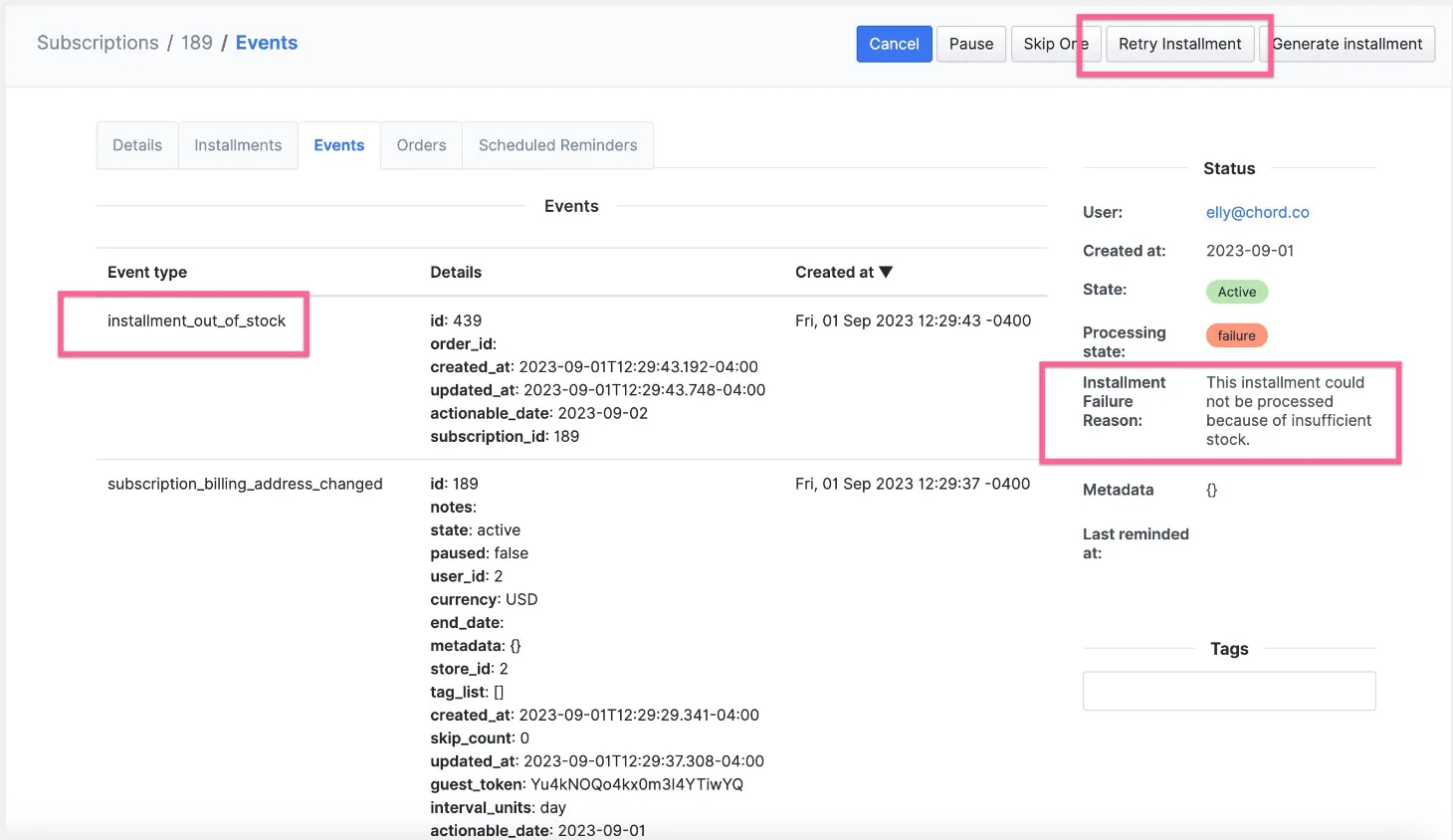The height and width of the screenshot is (840, 1453).
Task: Click 'skip_count: 0' detail line
Action: point(480,737)
